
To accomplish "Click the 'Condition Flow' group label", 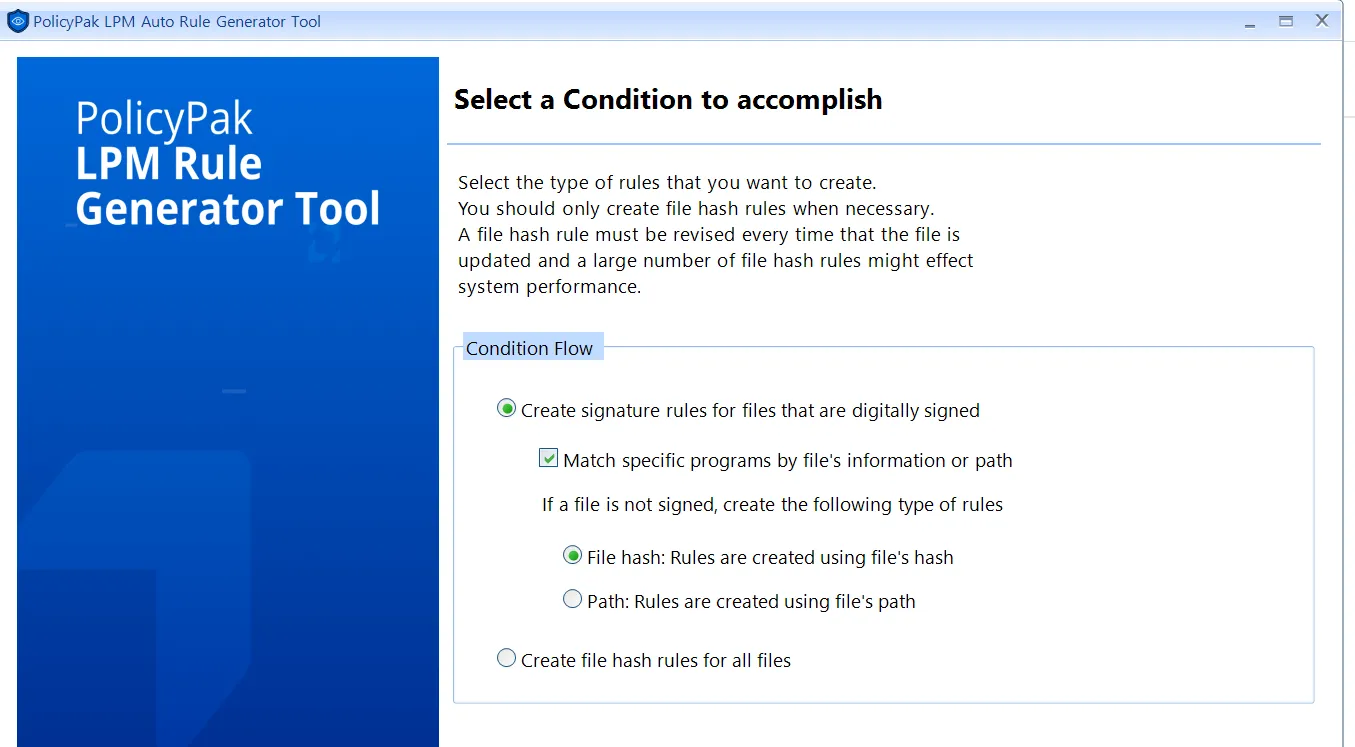I will tap(529, 347).
